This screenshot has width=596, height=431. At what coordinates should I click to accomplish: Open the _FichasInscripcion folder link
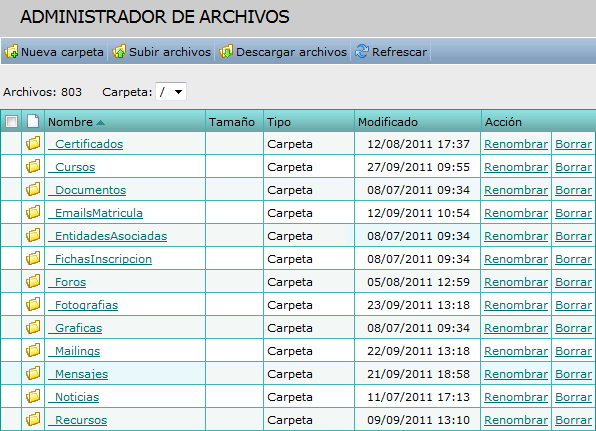point(100,259)
